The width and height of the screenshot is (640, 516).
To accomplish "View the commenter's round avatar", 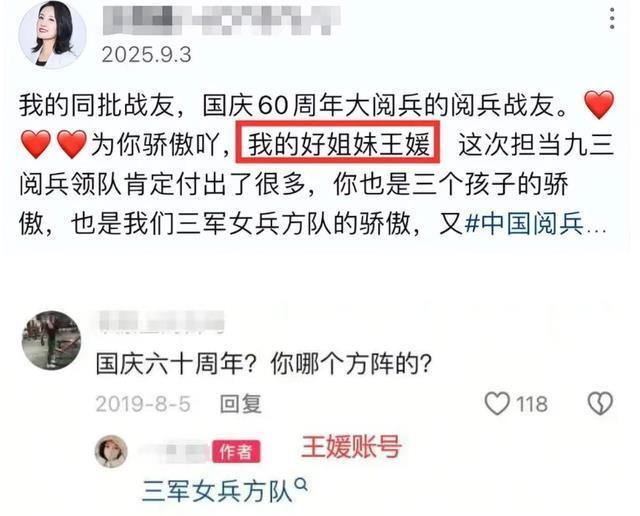I will pyautogui.click(x=51, y=340).
